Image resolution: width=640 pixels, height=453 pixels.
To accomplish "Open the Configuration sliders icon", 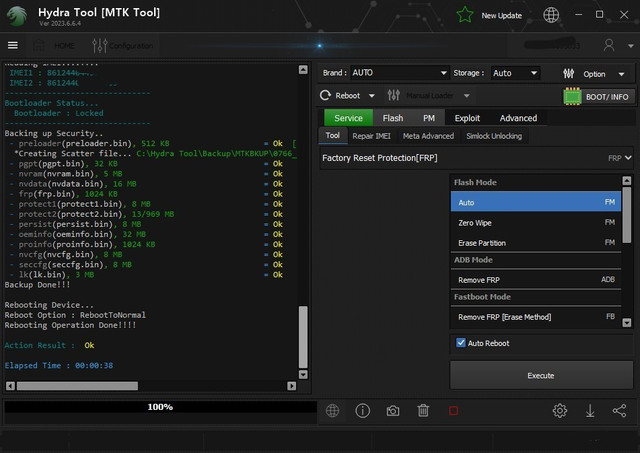I will click(x=99, y=45).
